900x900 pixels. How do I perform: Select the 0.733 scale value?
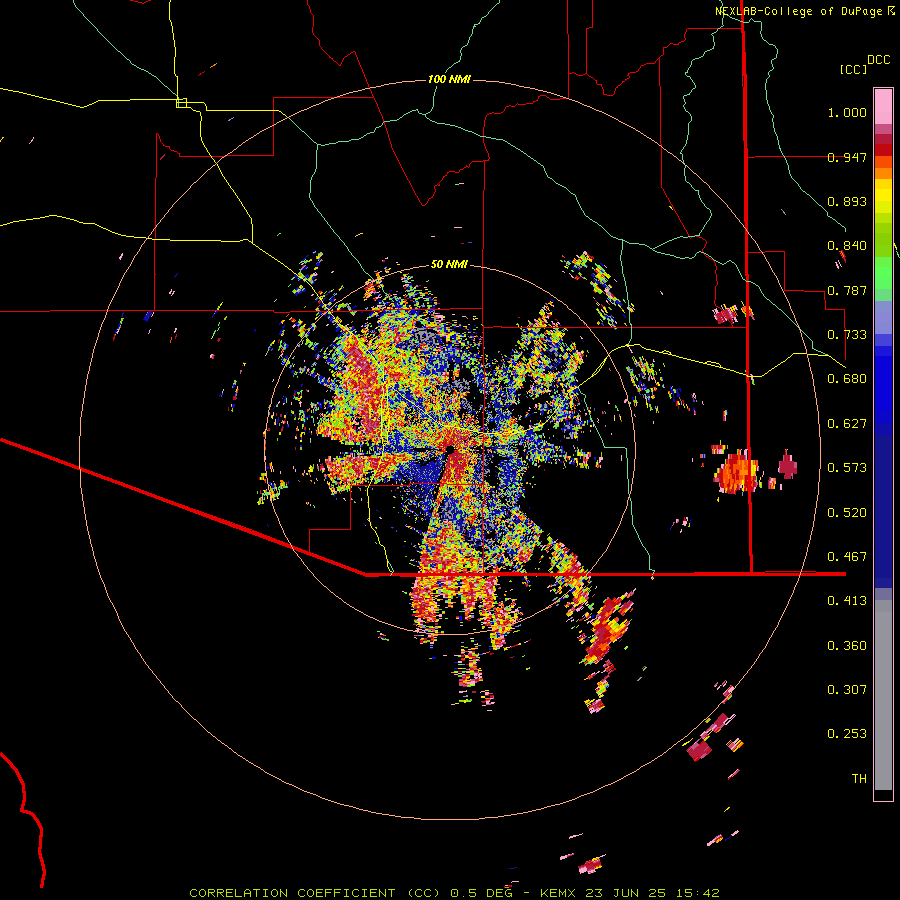point(847,335)
